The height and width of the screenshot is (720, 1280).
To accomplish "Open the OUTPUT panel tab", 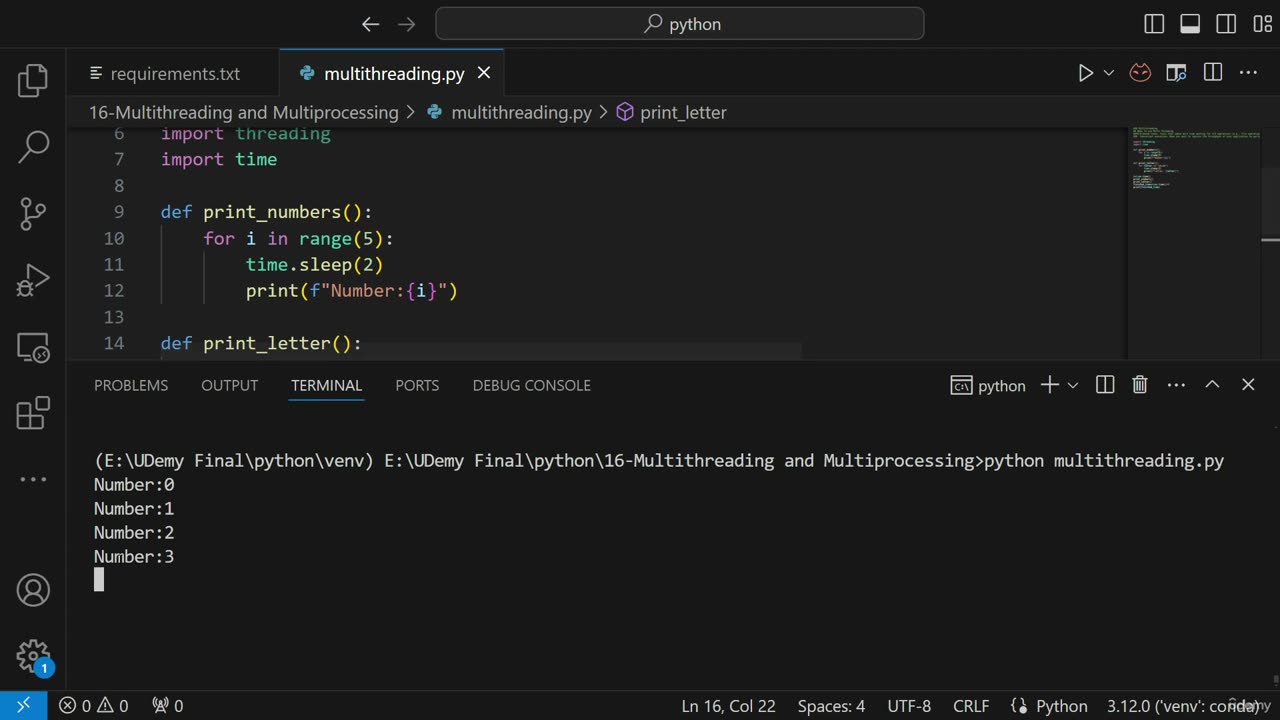I will point(230,385).
